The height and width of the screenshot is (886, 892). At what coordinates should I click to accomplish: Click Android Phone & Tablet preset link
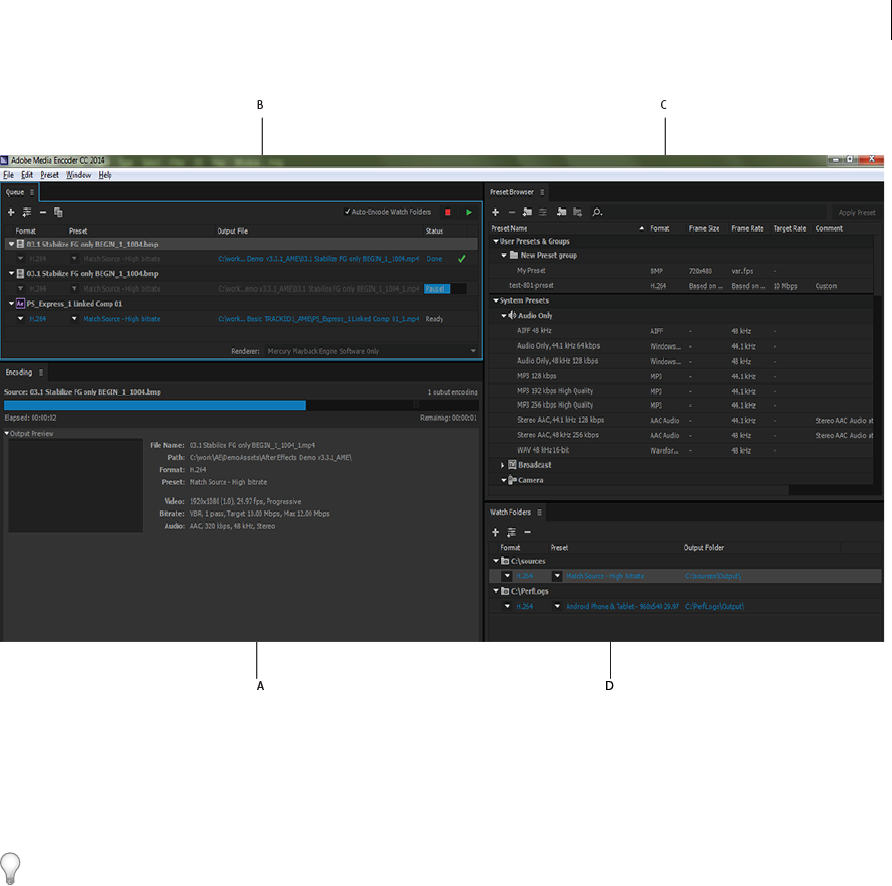[622, 607]
